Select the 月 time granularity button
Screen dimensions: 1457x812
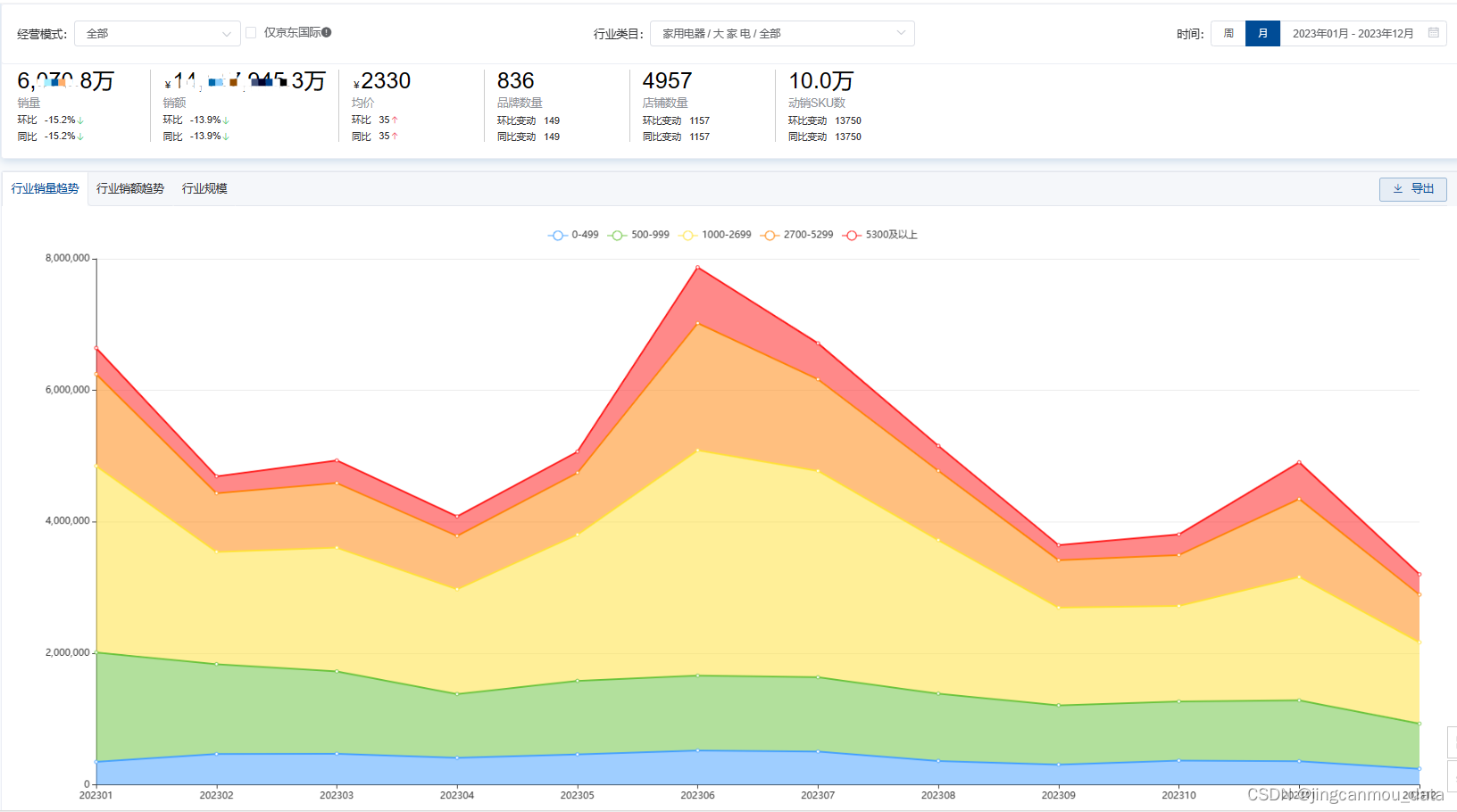coord(1262,34)
